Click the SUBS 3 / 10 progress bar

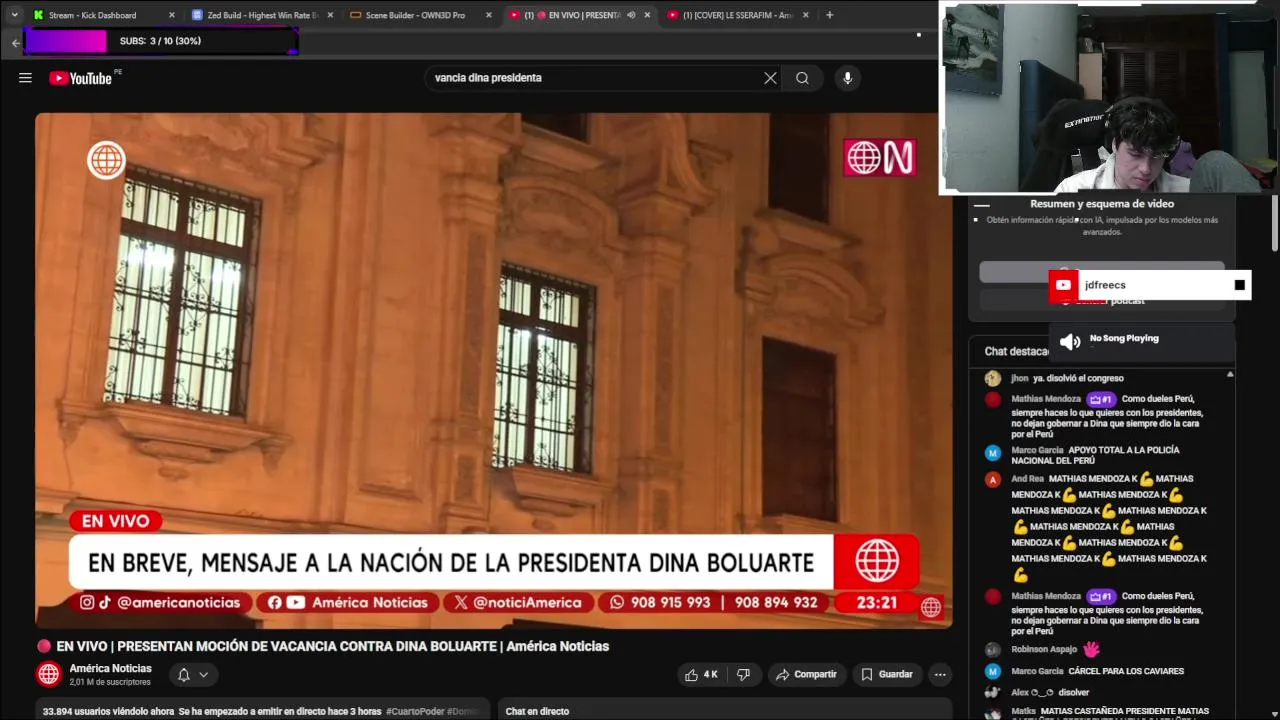point(160,41)
